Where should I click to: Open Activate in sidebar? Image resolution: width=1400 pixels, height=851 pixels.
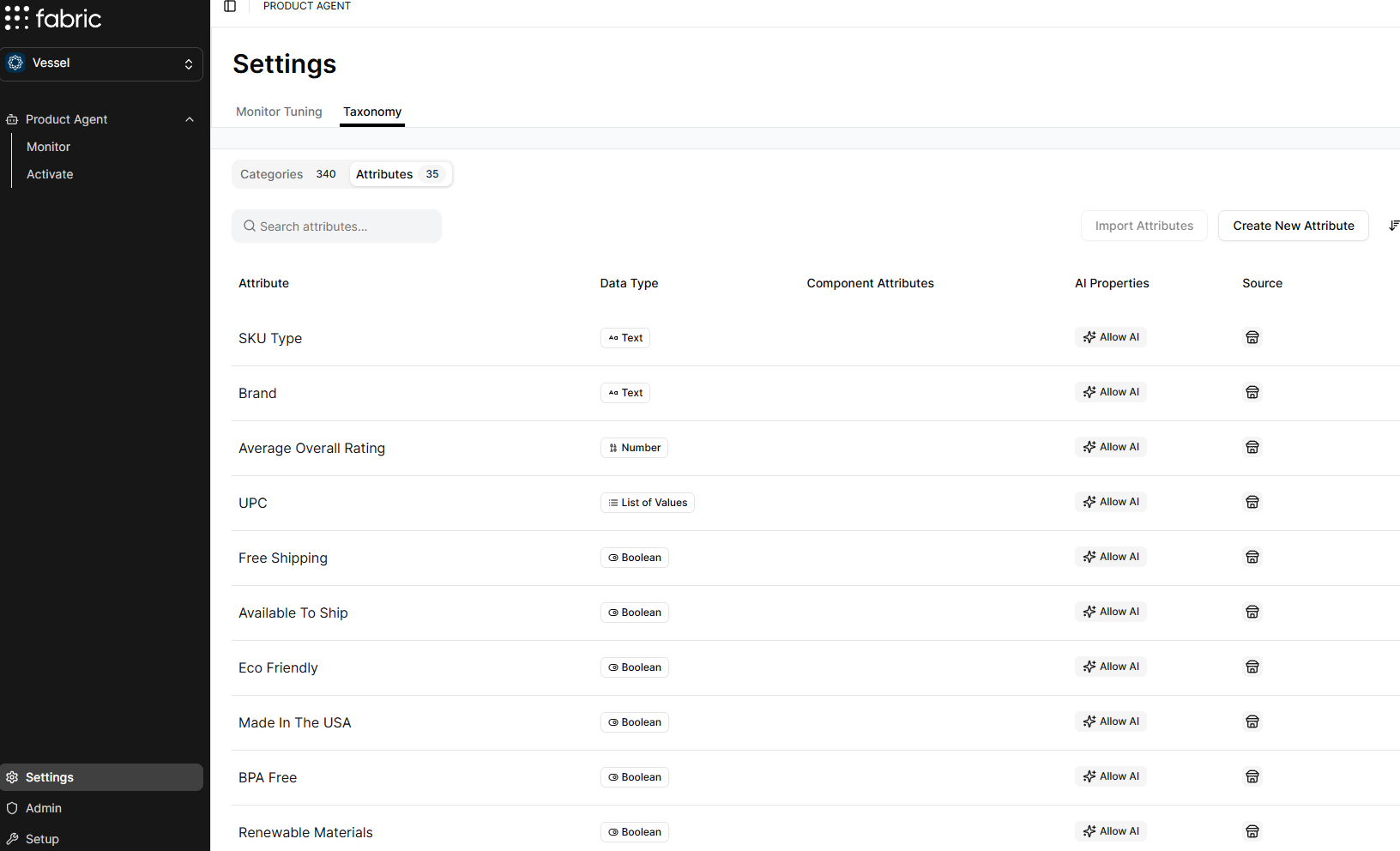click(x=50, y=174)
